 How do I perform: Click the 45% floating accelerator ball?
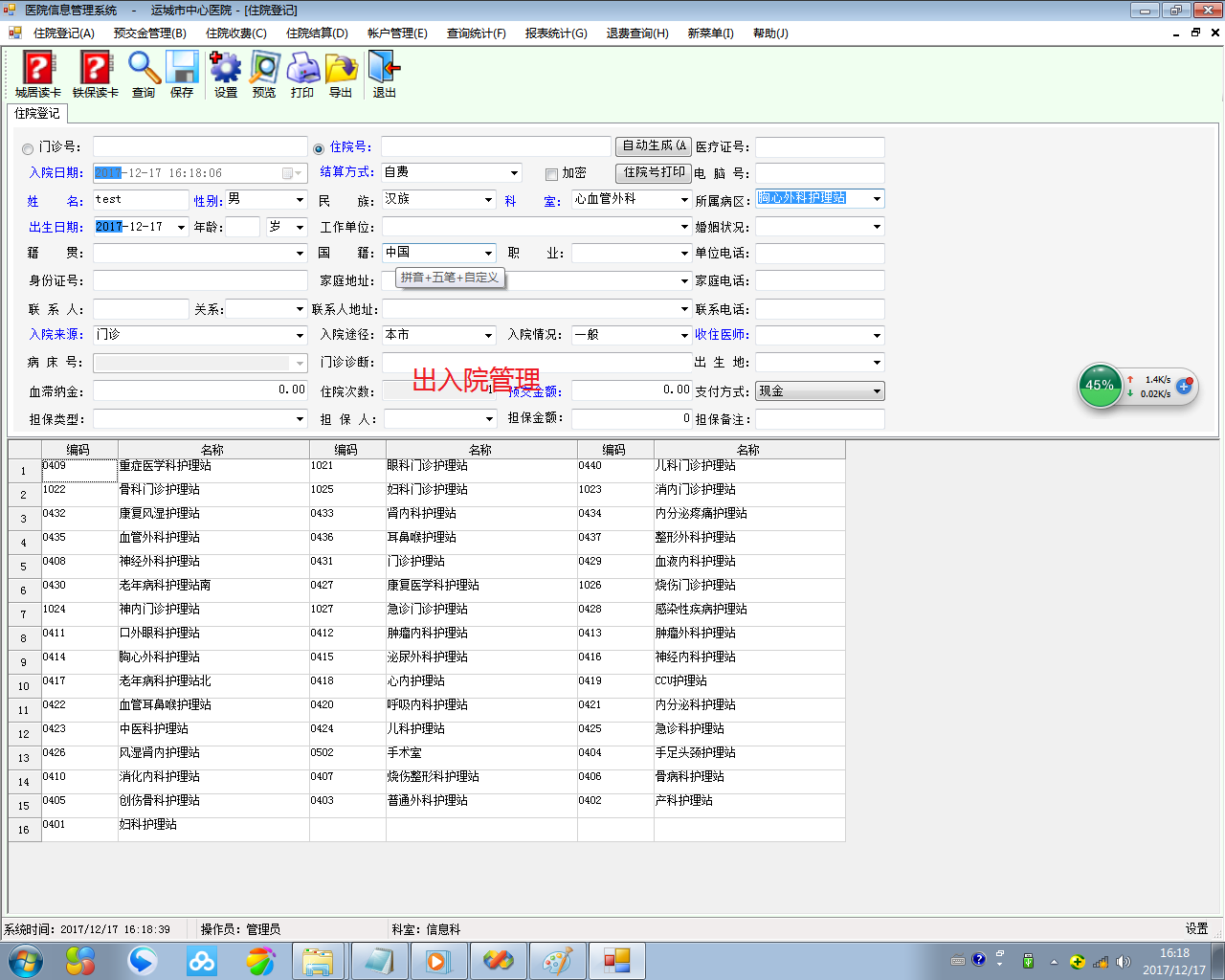tap(1100, 386)
